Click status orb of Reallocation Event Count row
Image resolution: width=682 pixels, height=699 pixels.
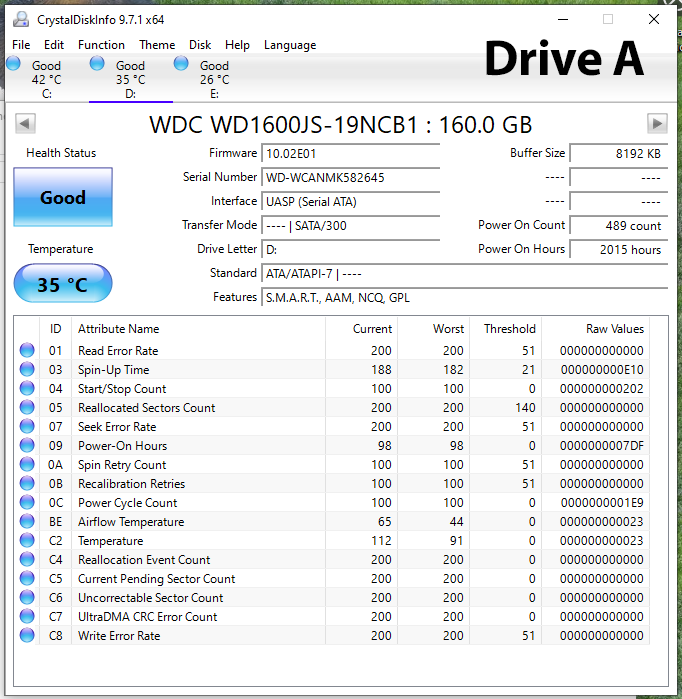[27, 559]
